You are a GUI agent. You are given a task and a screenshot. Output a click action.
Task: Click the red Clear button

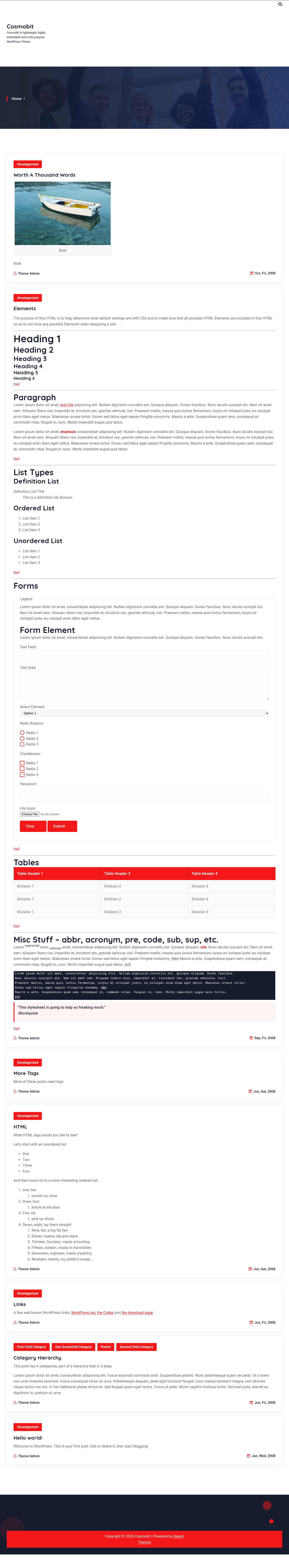33,826
